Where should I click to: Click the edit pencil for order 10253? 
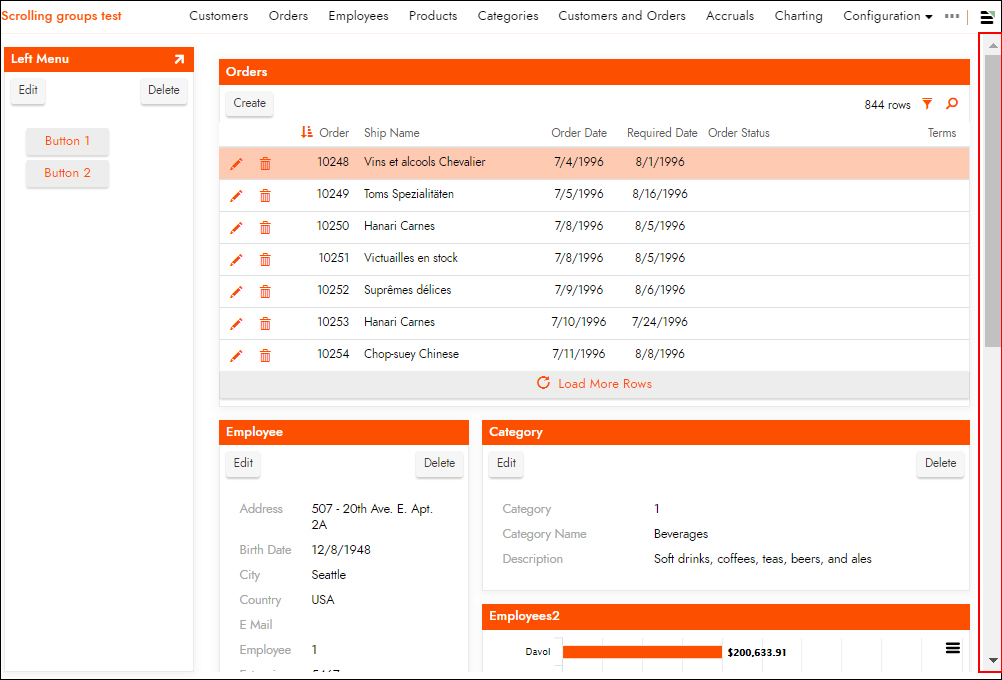tap(236, 323)
